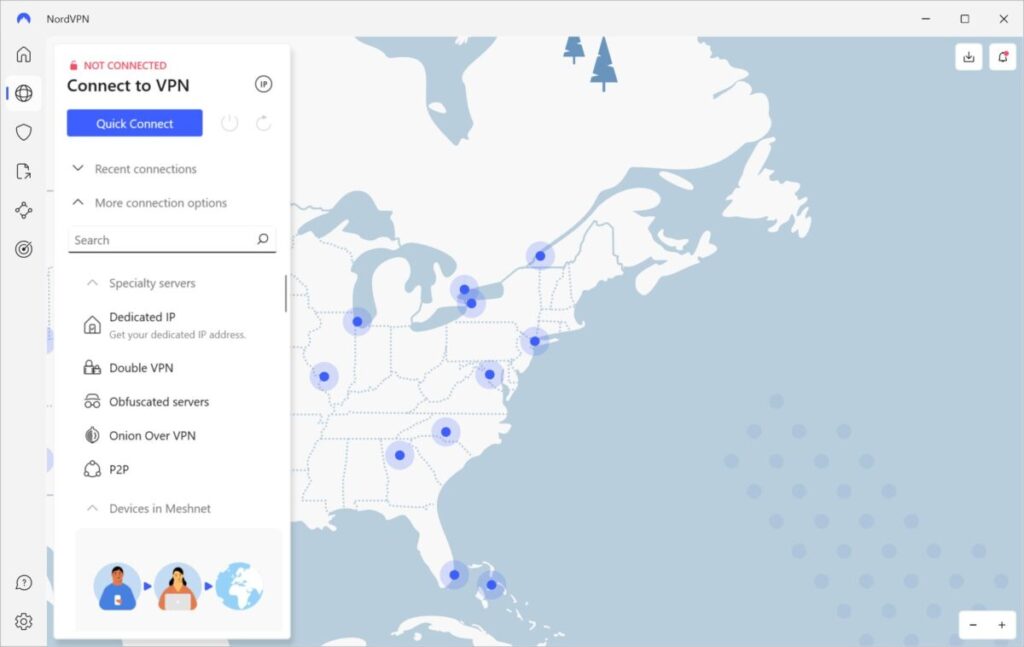Open the help question-mark icon
The image size is (1024, 647).
(x=24, y=582)
